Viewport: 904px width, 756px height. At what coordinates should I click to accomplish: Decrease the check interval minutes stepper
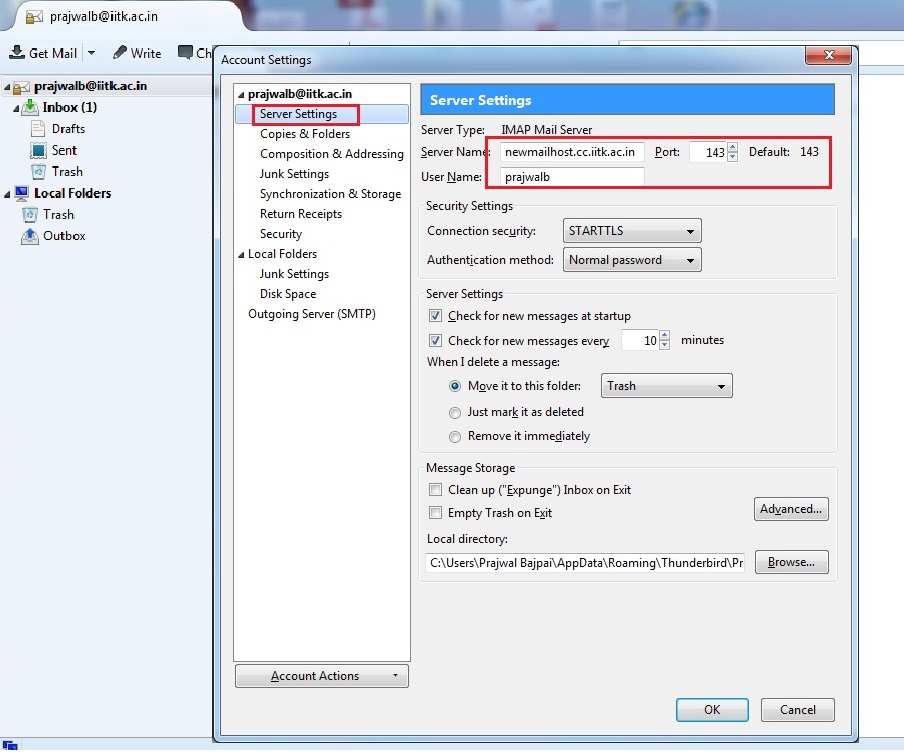pyautogui.click(x=665, y=345)
